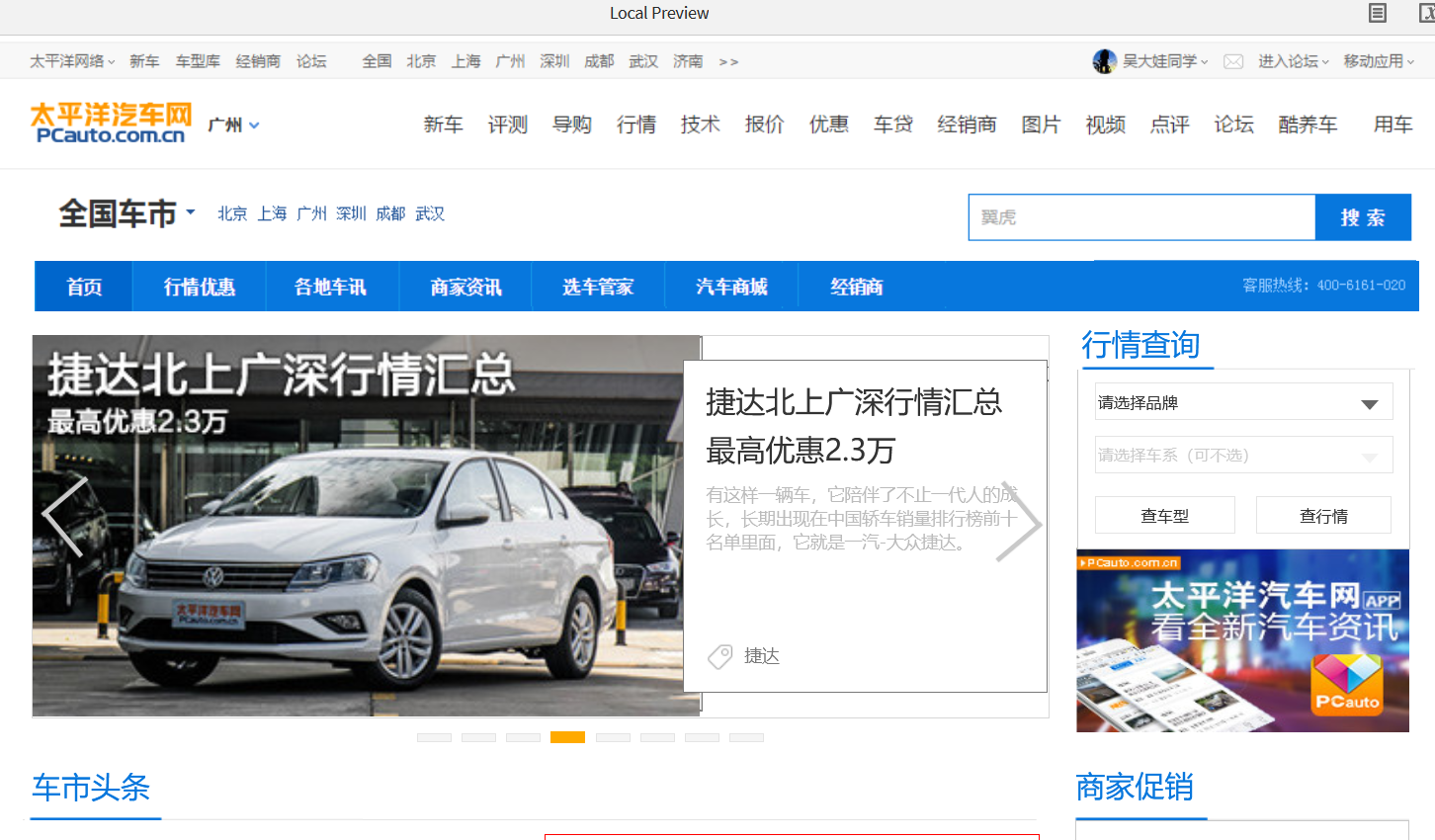Expand the 全国车市 region selector

pos(127,213)
